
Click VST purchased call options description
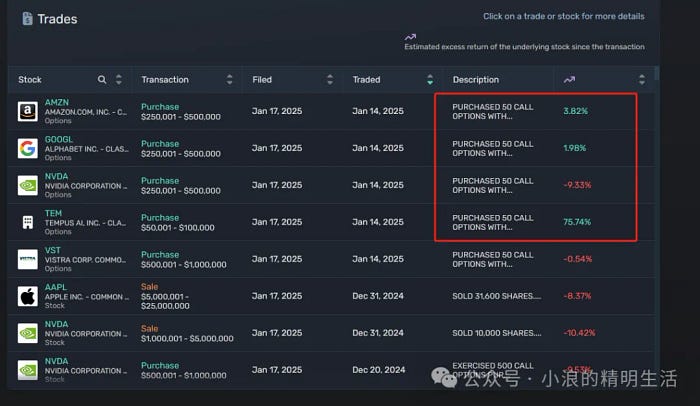tap(493, 260)
